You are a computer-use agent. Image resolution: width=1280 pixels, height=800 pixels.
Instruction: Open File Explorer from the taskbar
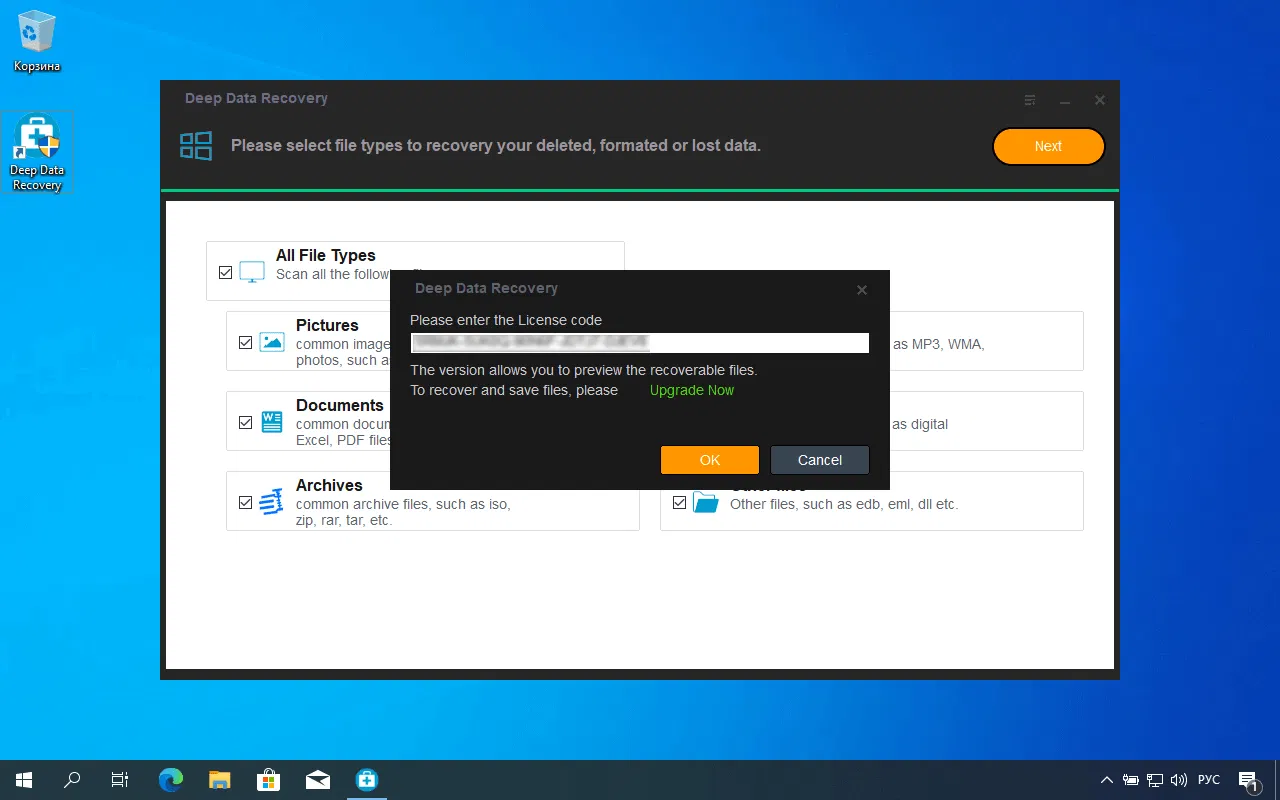[x=220, y=780]
